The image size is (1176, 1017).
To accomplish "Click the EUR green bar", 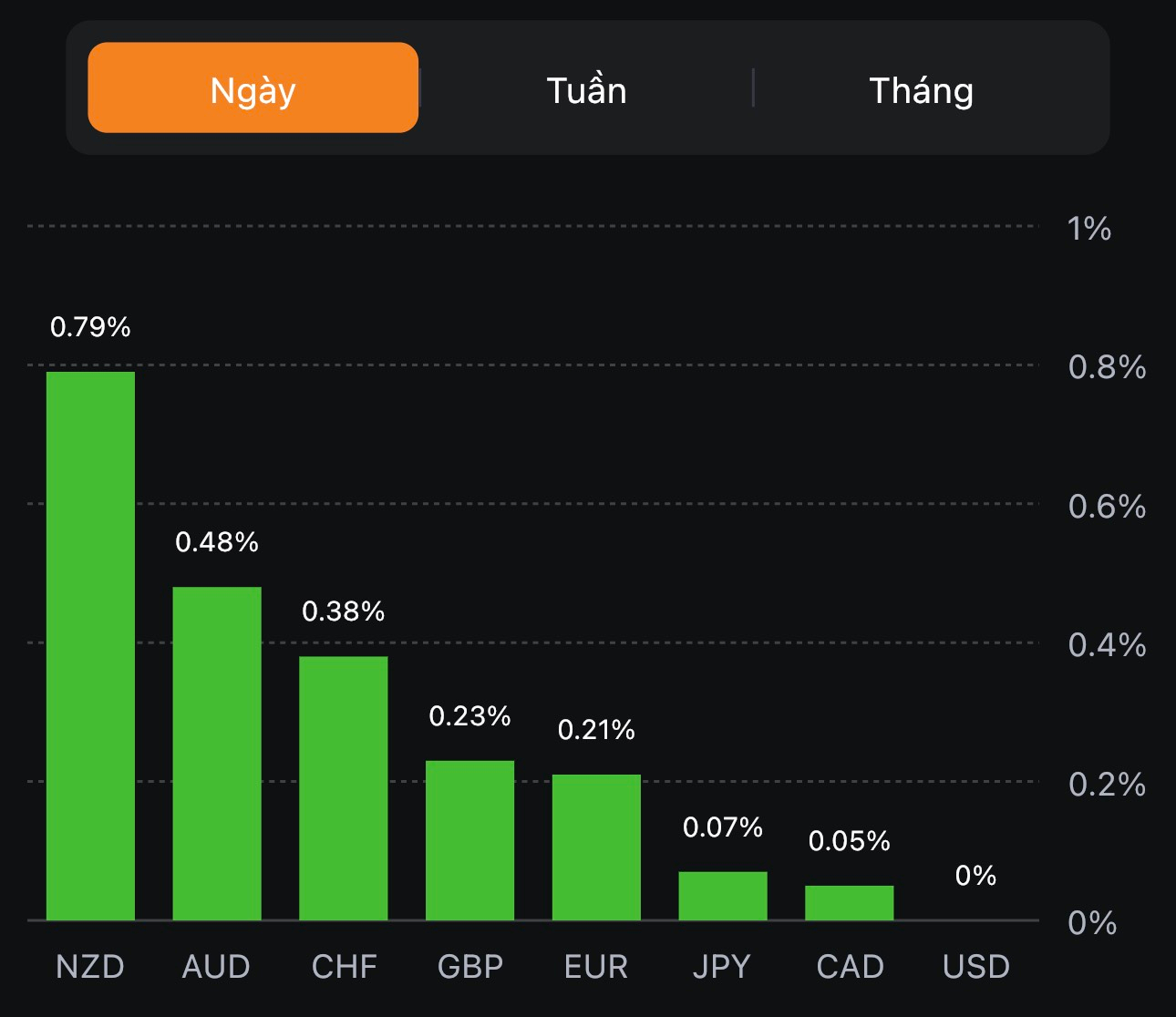I will pyautogui.click(x=596, y=847).
